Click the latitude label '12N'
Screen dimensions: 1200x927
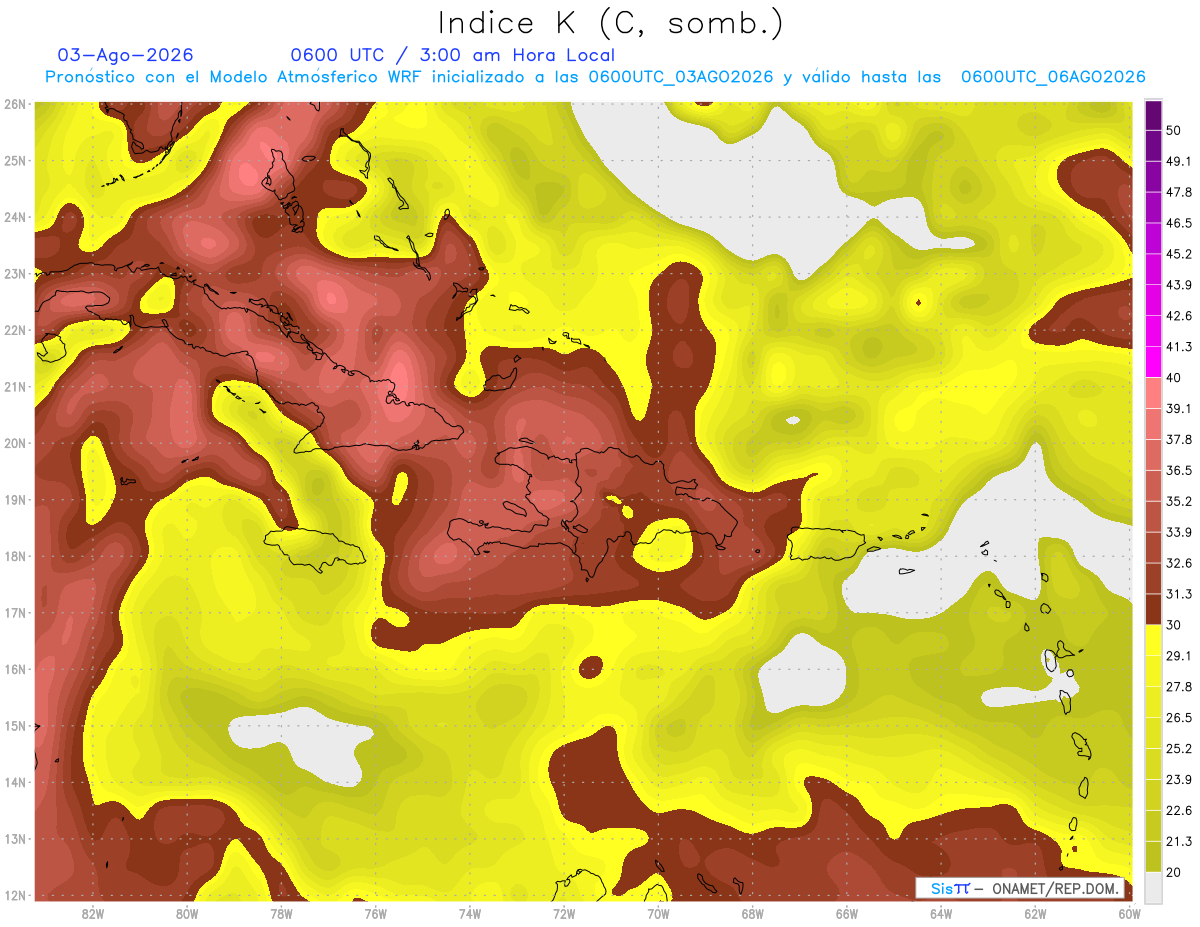click(15, 895)
